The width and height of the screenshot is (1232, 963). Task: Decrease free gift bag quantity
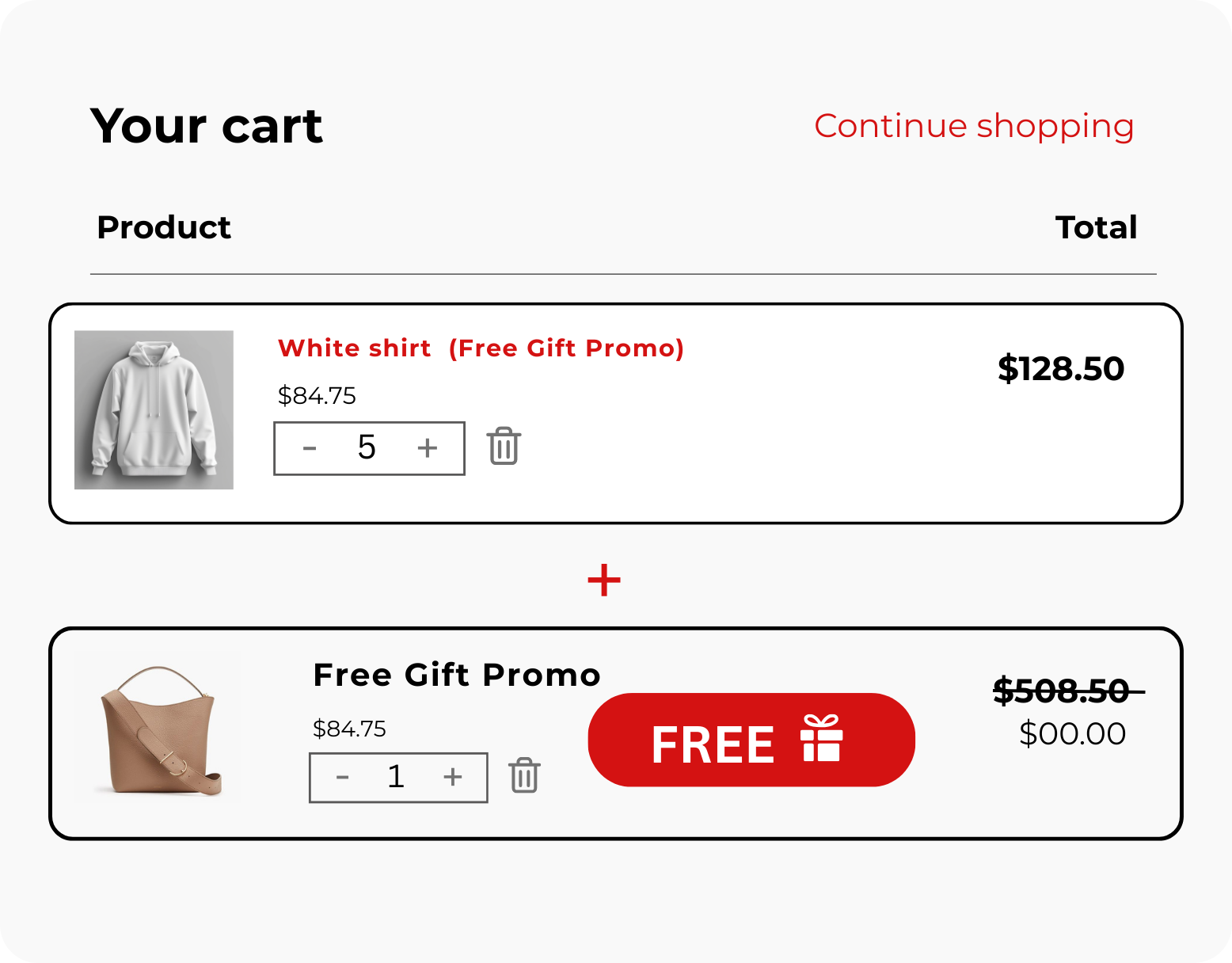coord(342,777)
